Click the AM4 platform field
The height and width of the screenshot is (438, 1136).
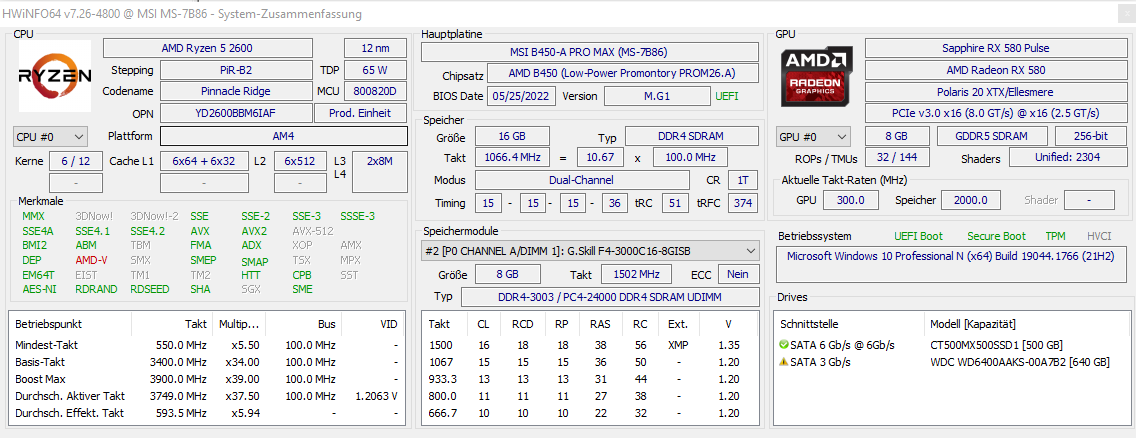coord(284,136)
